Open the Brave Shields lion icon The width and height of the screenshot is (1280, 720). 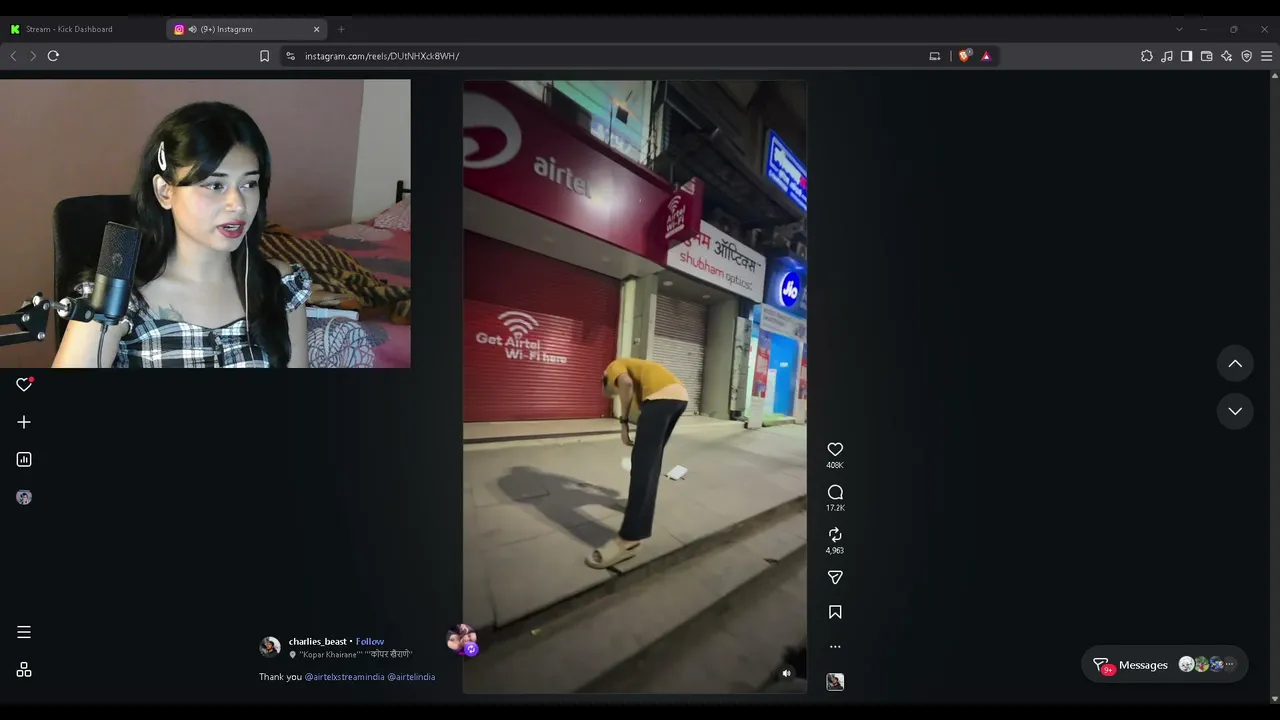tap(964, 56)
